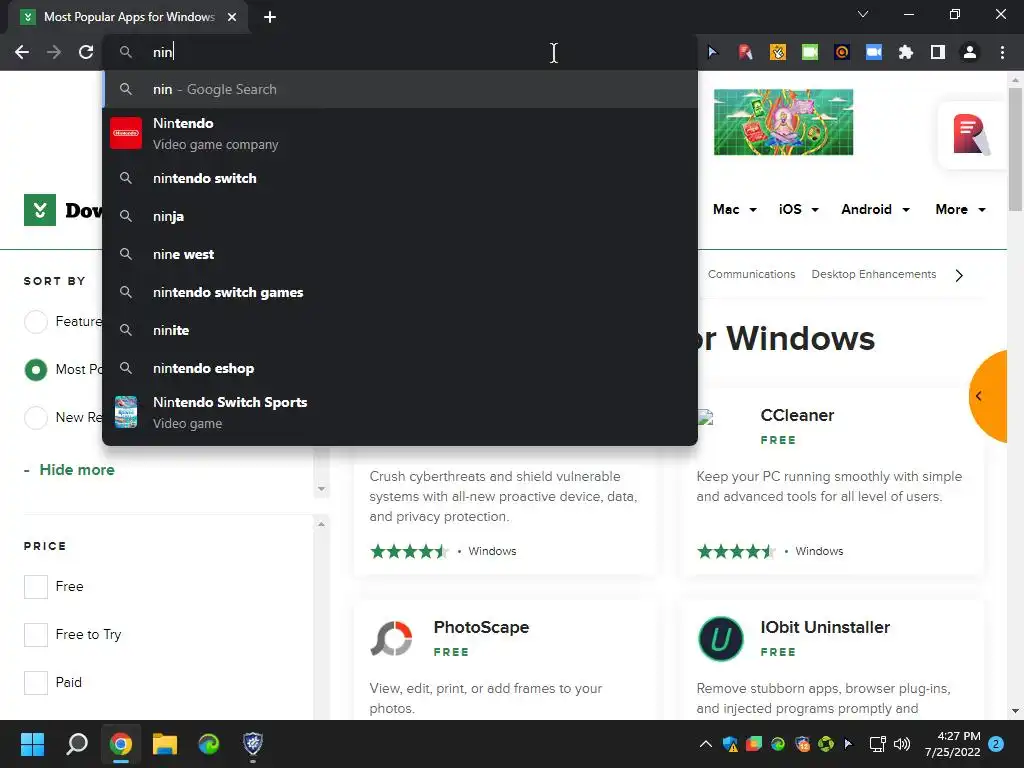Show hidden system tray icons
Image resolution: width=1024 pixels, height=768 pixels.
point(705,744)
